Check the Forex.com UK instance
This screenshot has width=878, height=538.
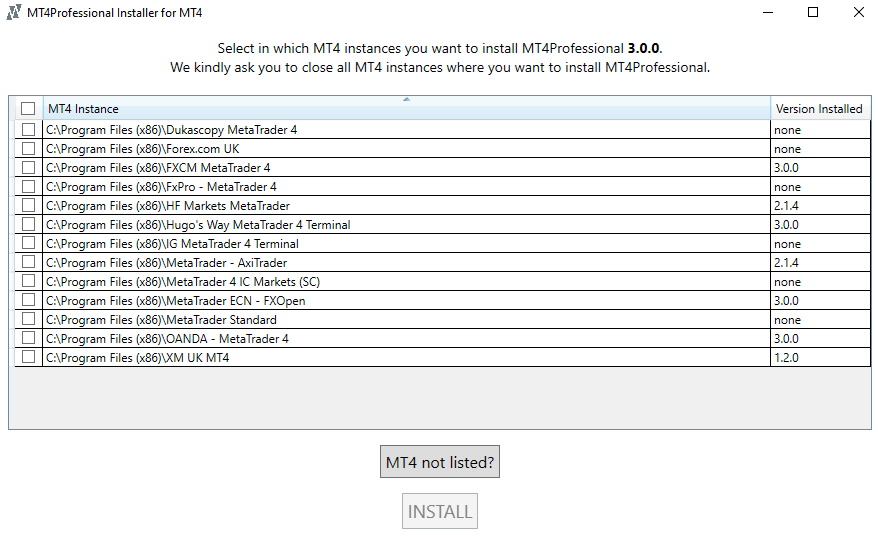coord(29,148)
